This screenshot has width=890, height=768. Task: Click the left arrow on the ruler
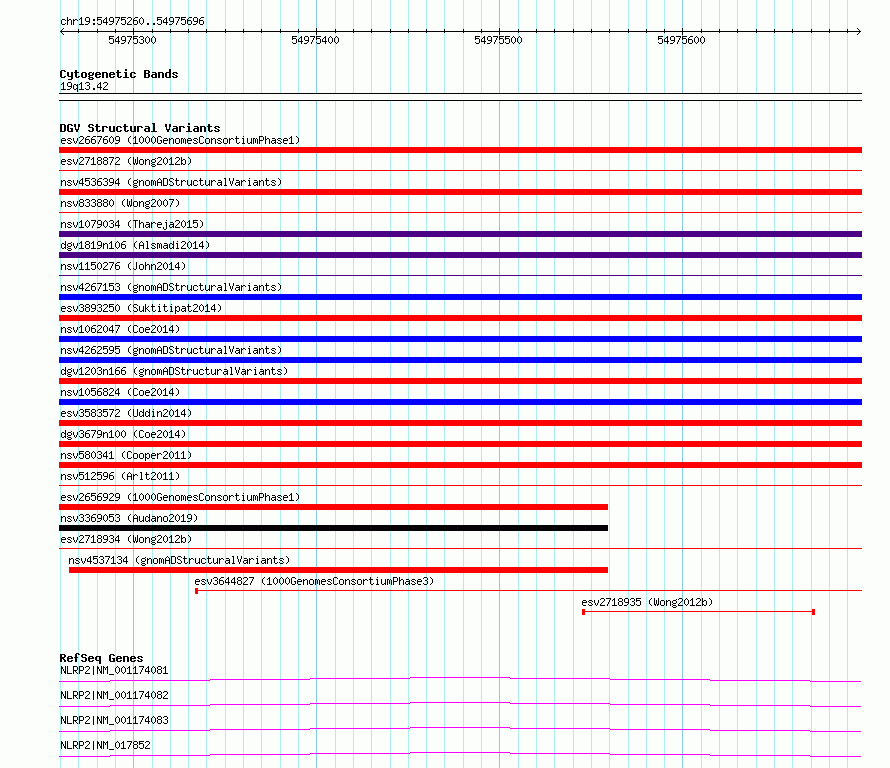(x=62, y=31)
